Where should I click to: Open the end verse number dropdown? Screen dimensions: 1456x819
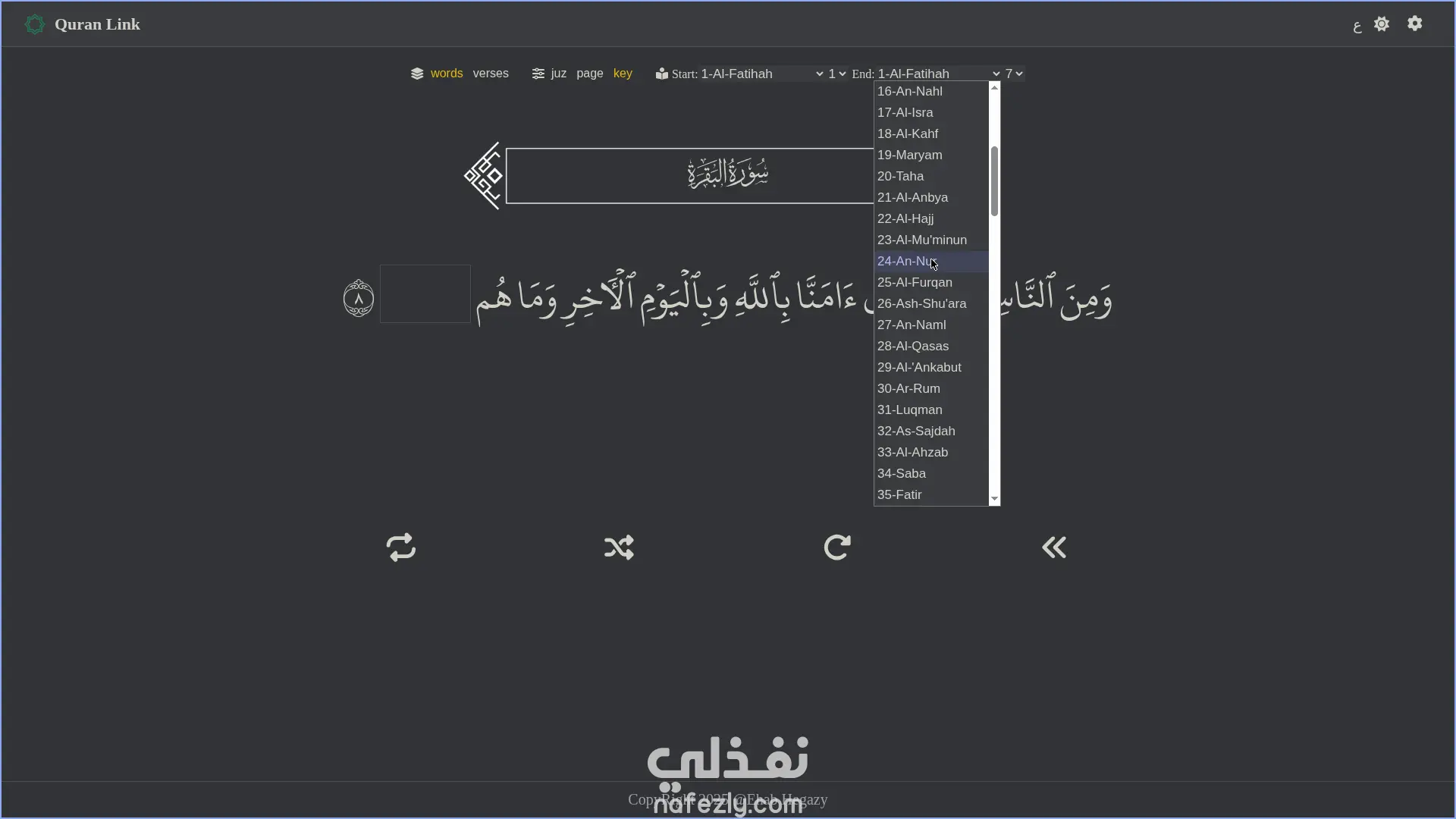click(x=1014, y=74)
